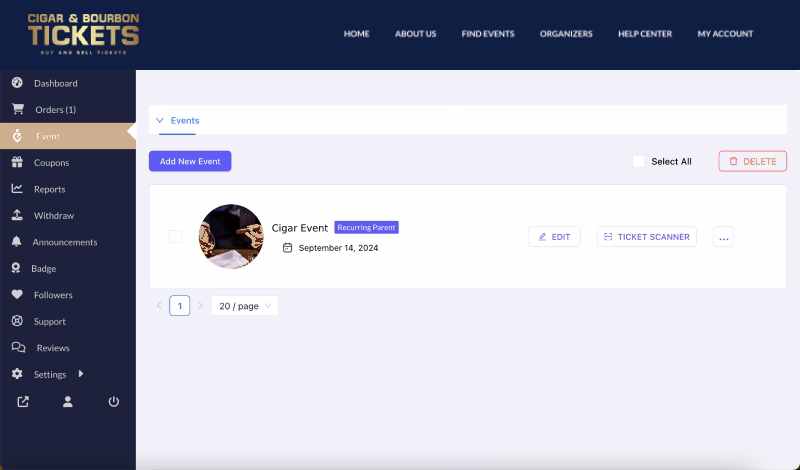This screenshot has height=470, width=800.
Task: Go to Find Events in top navigation
Action: click(x=488, y=34)
